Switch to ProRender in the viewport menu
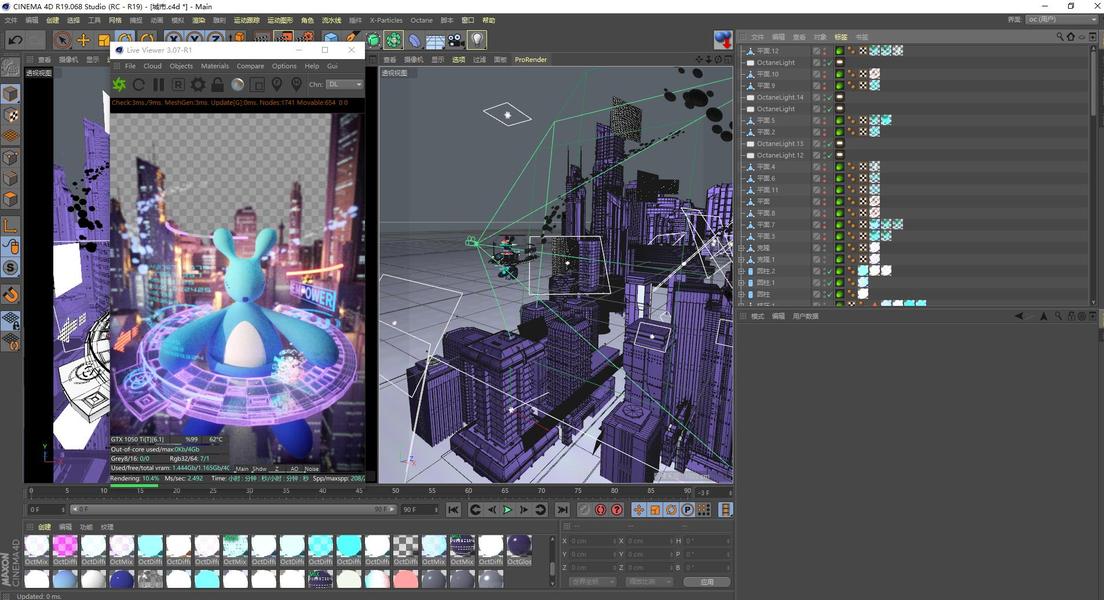The image size is (1104, 600). (530, 60)
